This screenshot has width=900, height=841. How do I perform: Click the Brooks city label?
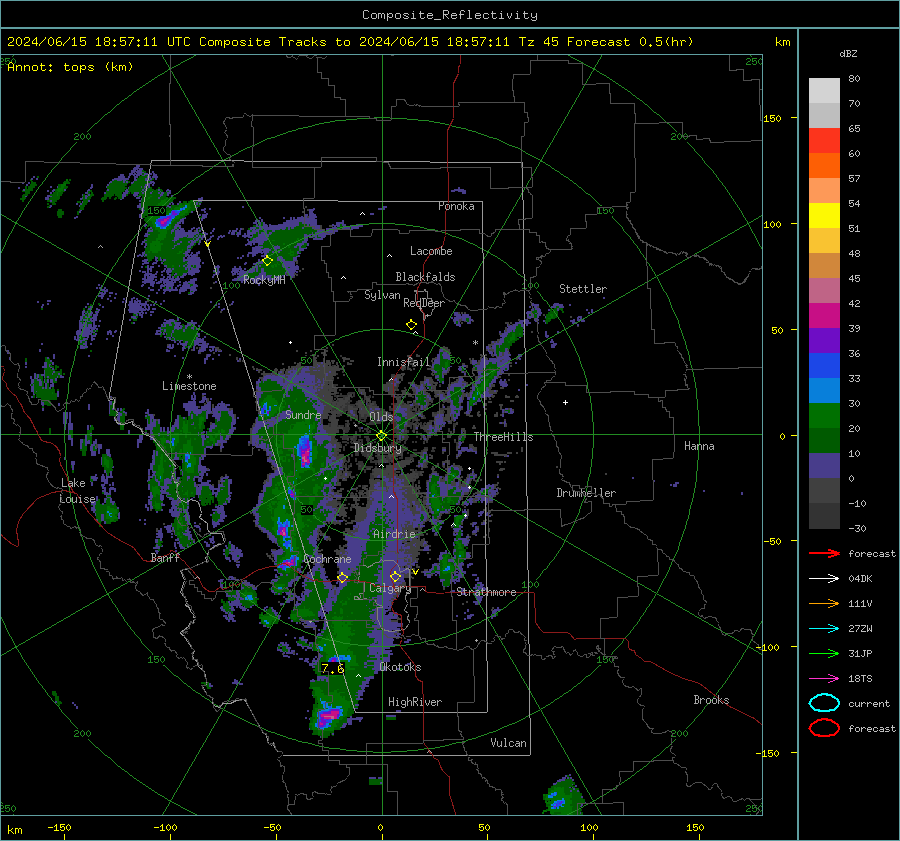click(x=711, y=700)
